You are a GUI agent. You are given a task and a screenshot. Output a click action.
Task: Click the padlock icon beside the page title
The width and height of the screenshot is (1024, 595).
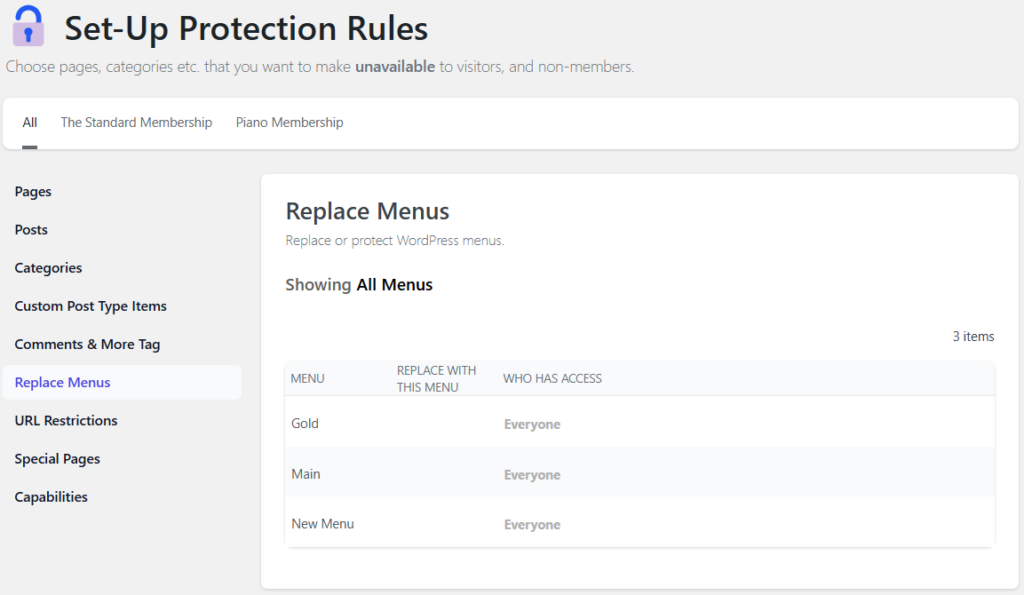point(28,26)
